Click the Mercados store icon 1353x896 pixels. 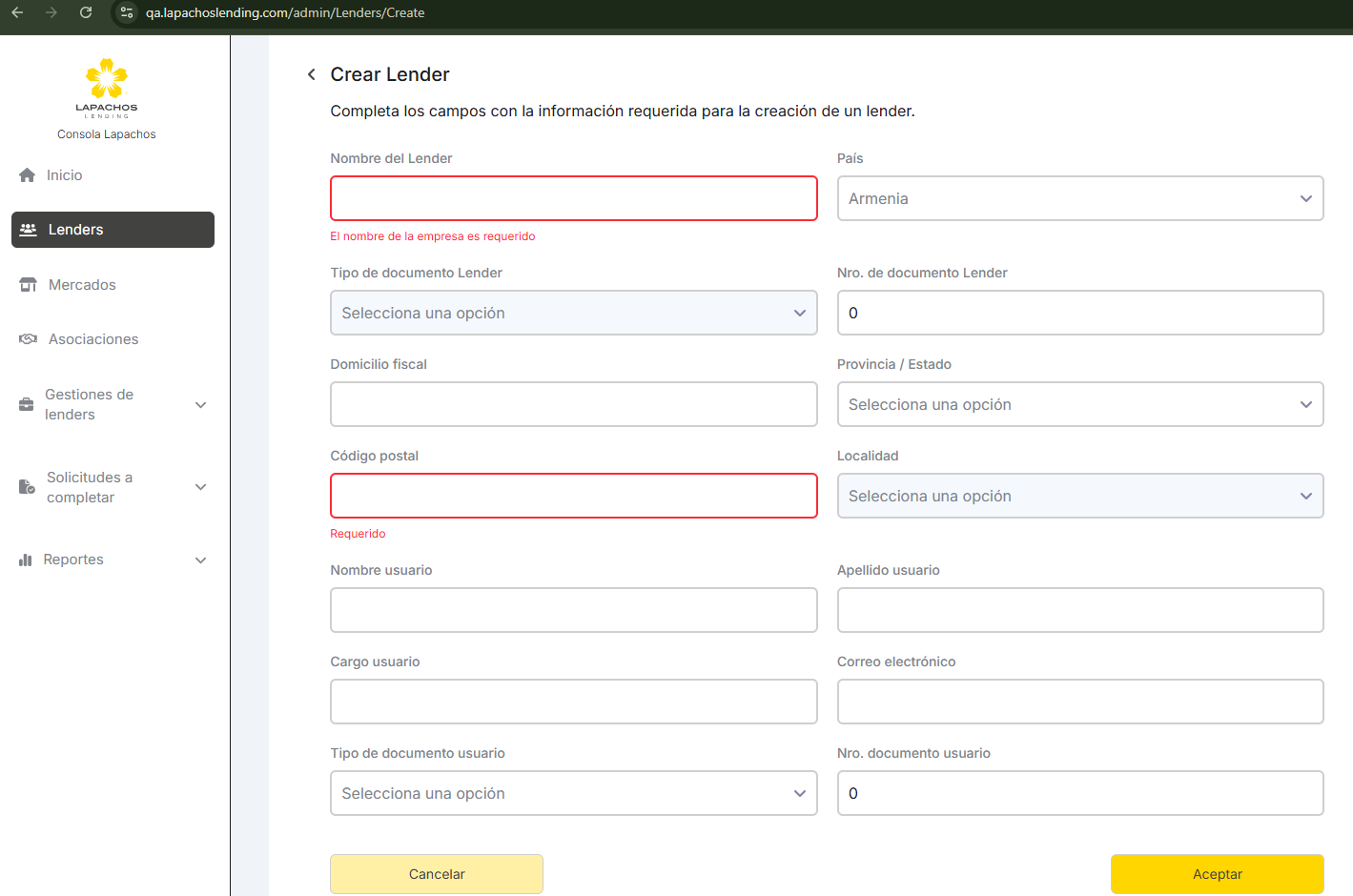(x=29, y=285)
